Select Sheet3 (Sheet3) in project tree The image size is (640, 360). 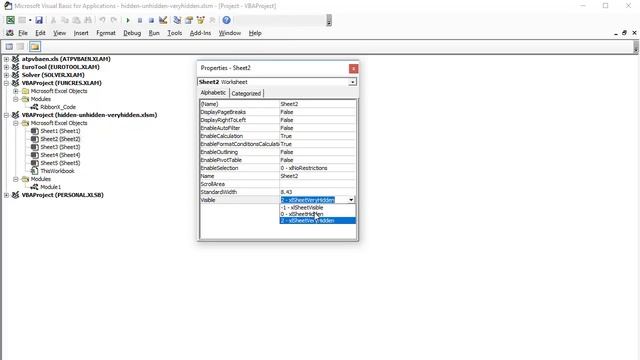pos(60,147)
